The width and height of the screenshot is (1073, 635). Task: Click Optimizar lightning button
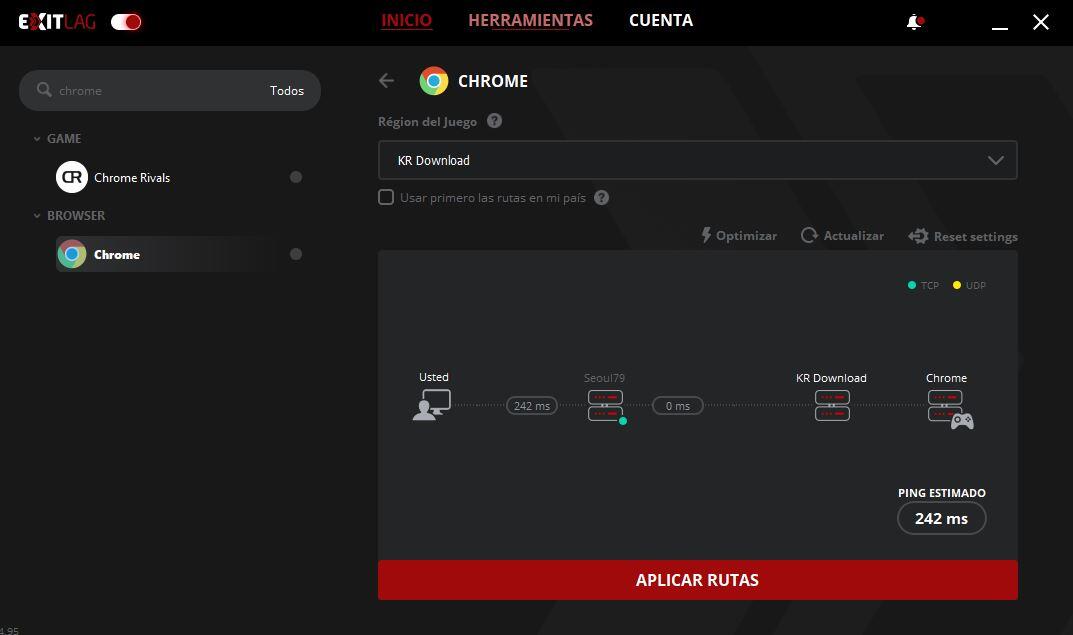click(x=739, y=235)
